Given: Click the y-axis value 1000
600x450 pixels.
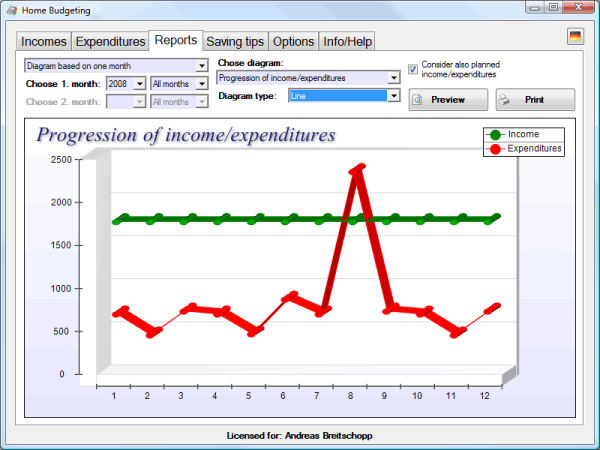Looking at the screenshot, I should [61, 289].
